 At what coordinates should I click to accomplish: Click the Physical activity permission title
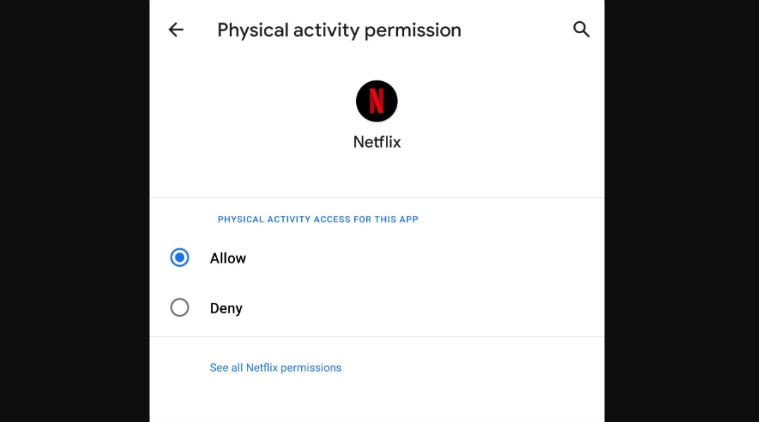click(x=339, y=30)
